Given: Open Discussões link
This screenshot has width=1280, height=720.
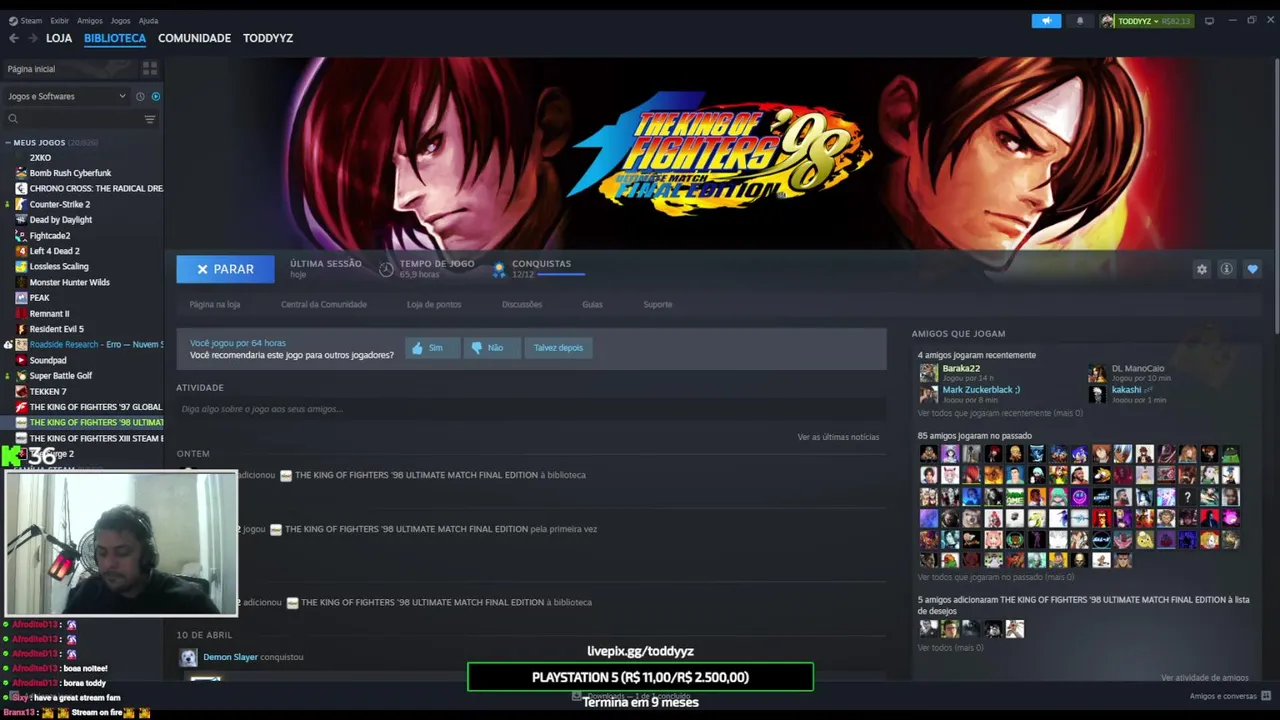Looking at the screenshot, I should coord(522,304).
